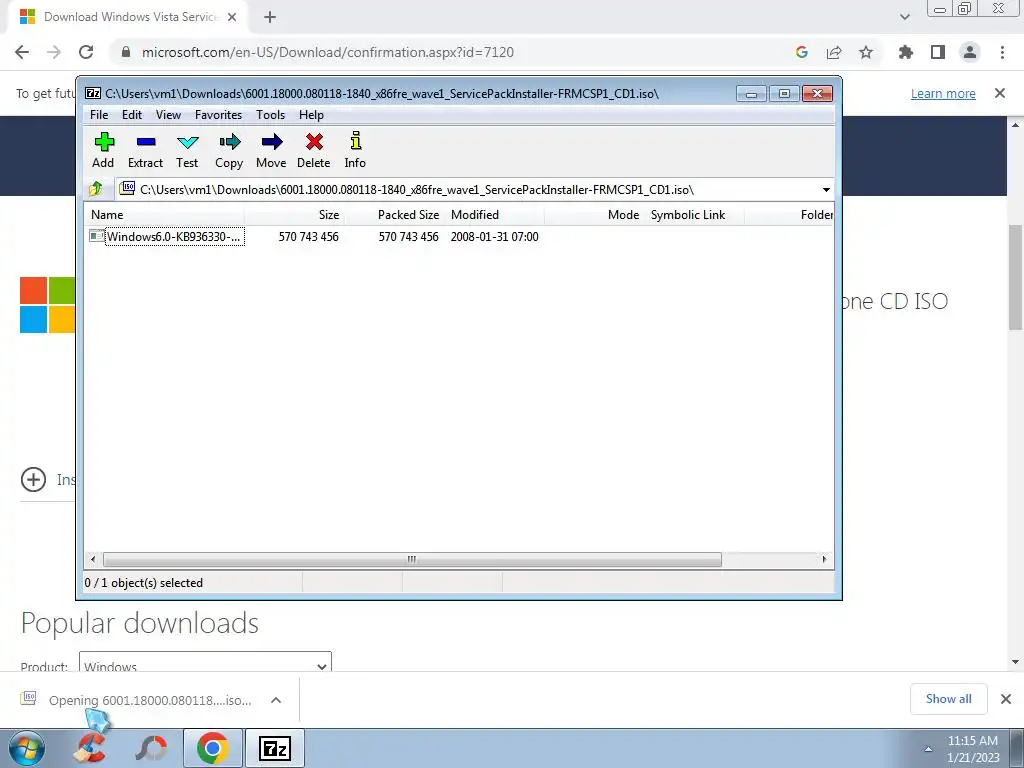This screenshot has width=1024, height=768.
Task: Sort the list by Size column
Action: (x=295, y=215)
